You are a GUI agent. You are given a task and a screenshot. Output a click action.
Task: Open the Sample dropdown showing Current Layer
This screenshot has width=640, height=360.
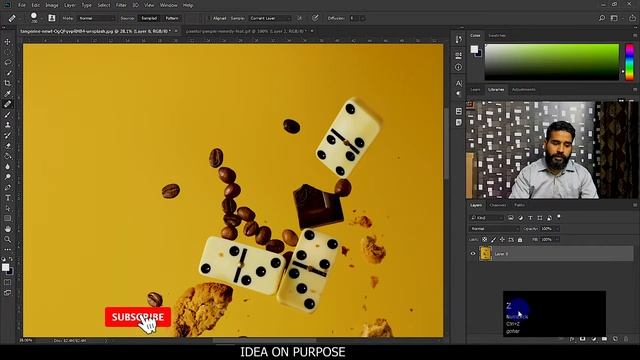[270, 18]
